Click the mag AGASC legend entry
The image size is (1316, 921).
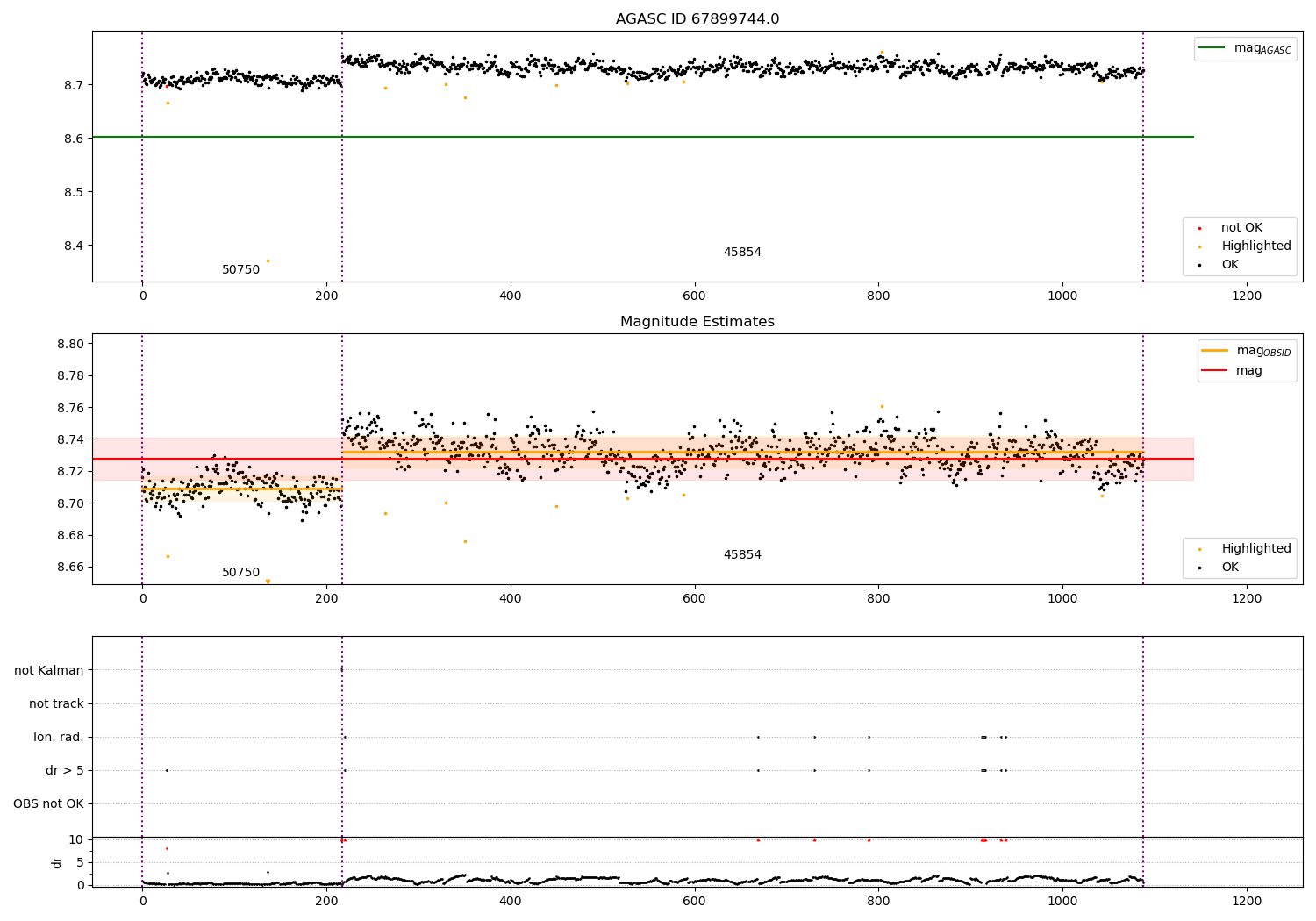[1245, 48]
